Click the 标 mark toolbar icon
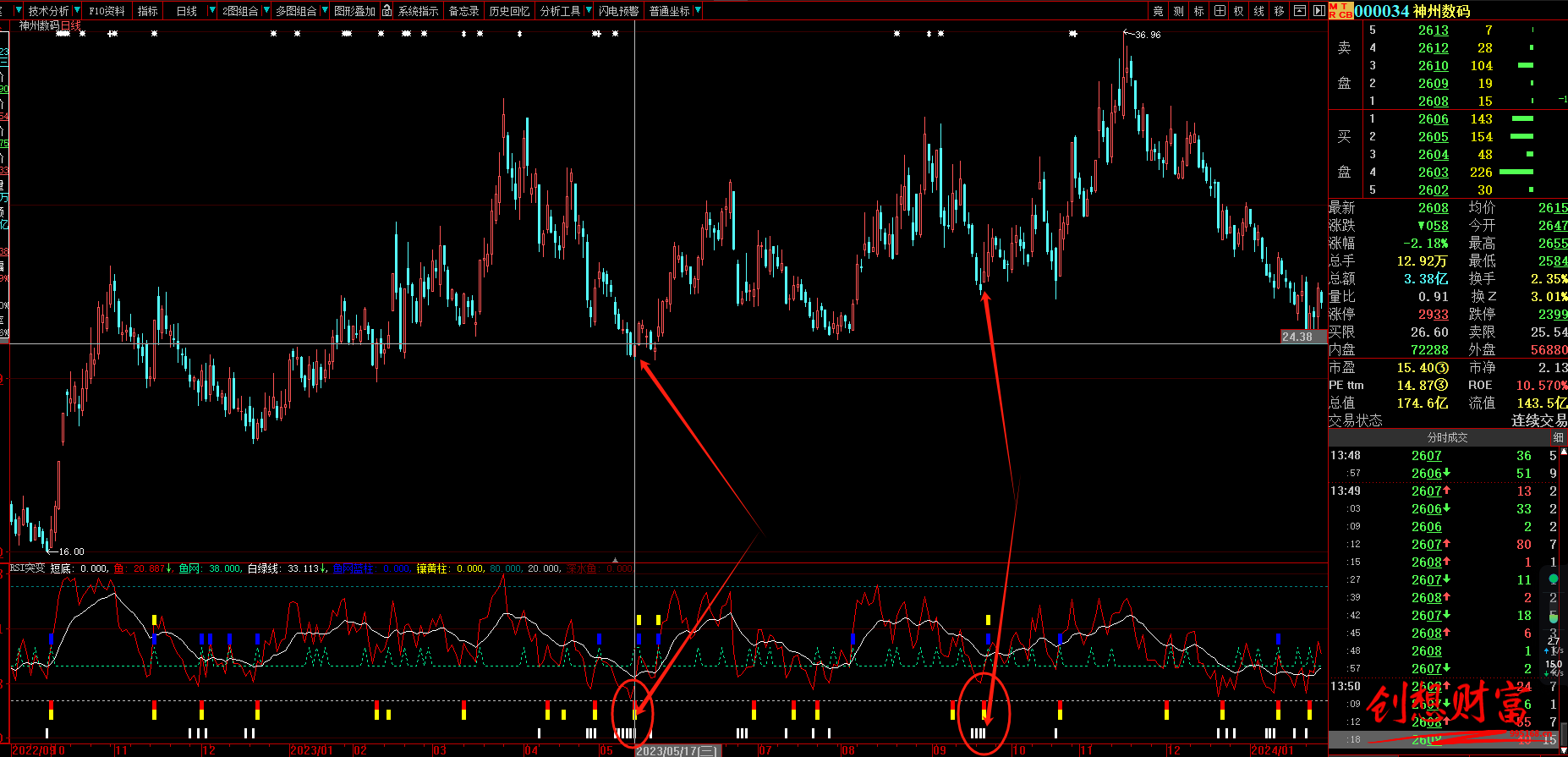 pos(1199,11)
